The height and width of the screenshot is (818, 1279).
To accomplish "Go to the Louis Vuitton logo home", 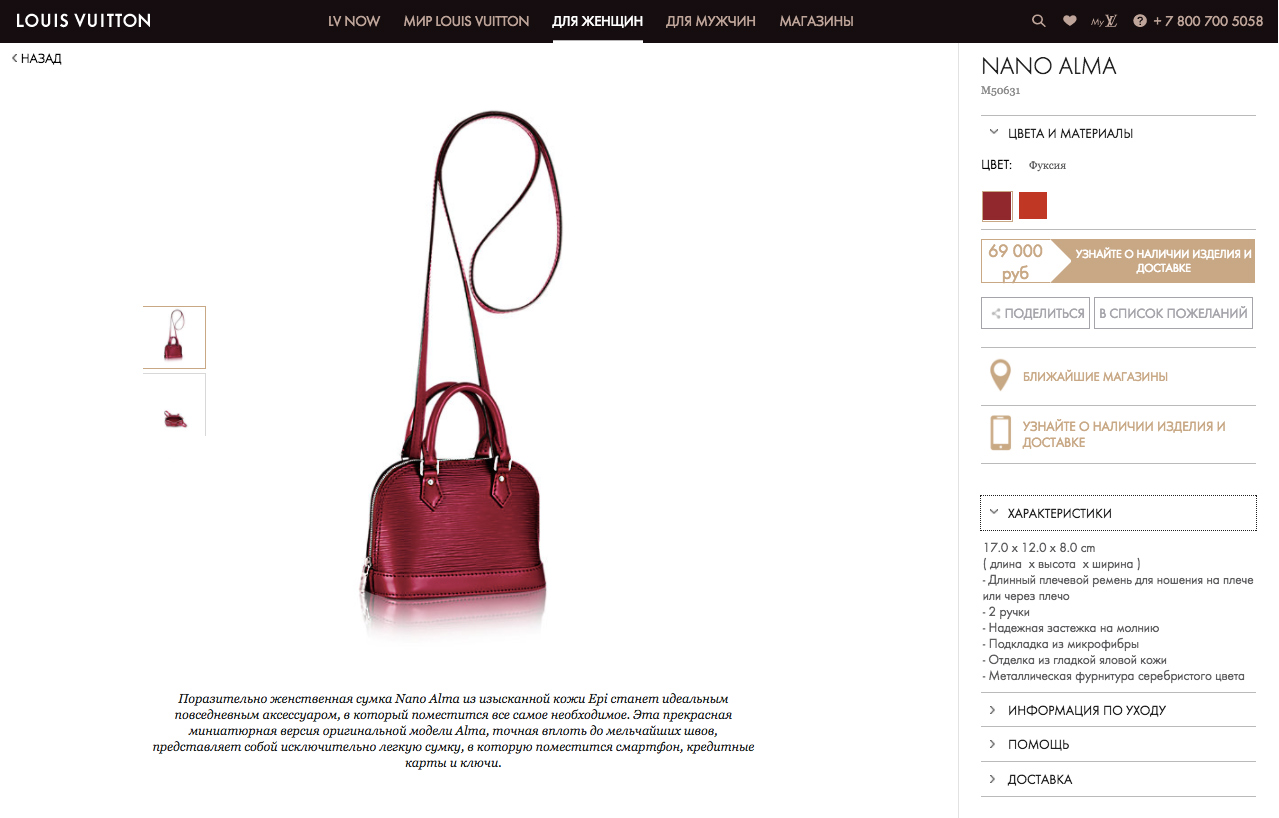I will pos(83,20).
